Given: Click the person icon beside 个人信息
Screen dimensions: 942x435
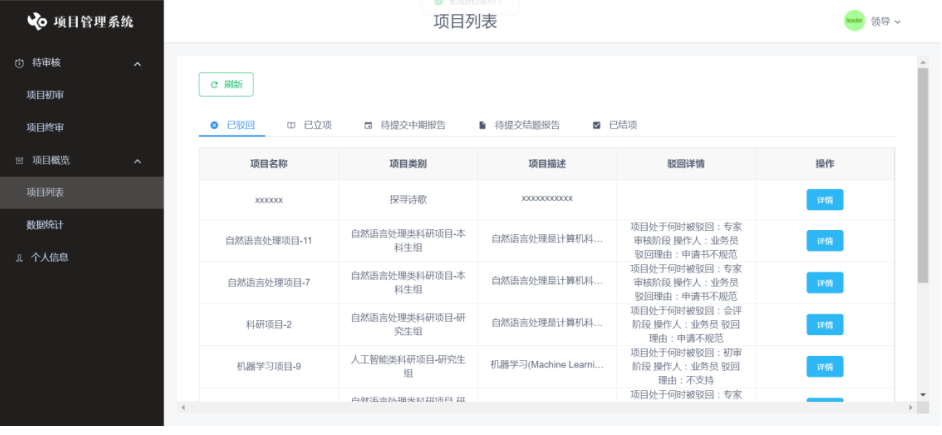Looking at the screenshot, I should coord(19,258).
